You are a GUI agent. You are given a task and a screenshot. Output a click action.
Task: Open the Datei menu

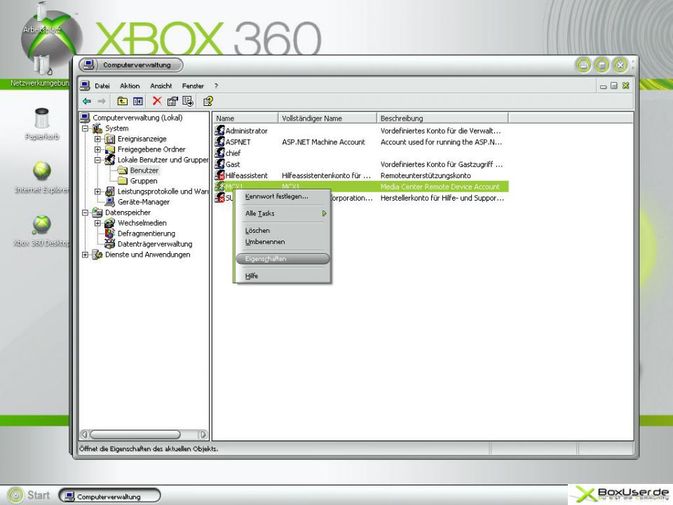(102, 86)
